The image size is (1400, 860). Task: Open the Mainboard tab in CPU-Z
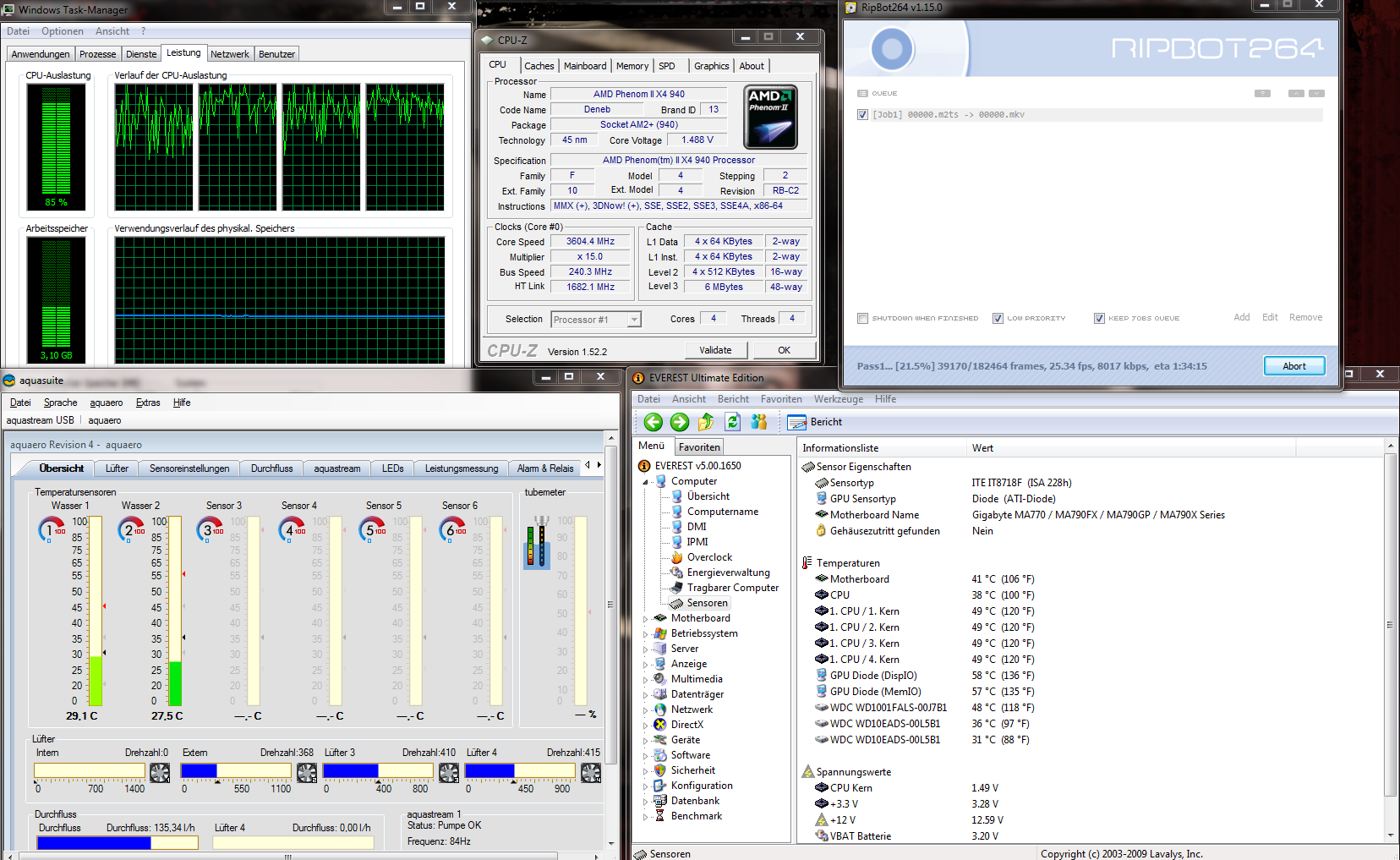click(x=585, y=66)
